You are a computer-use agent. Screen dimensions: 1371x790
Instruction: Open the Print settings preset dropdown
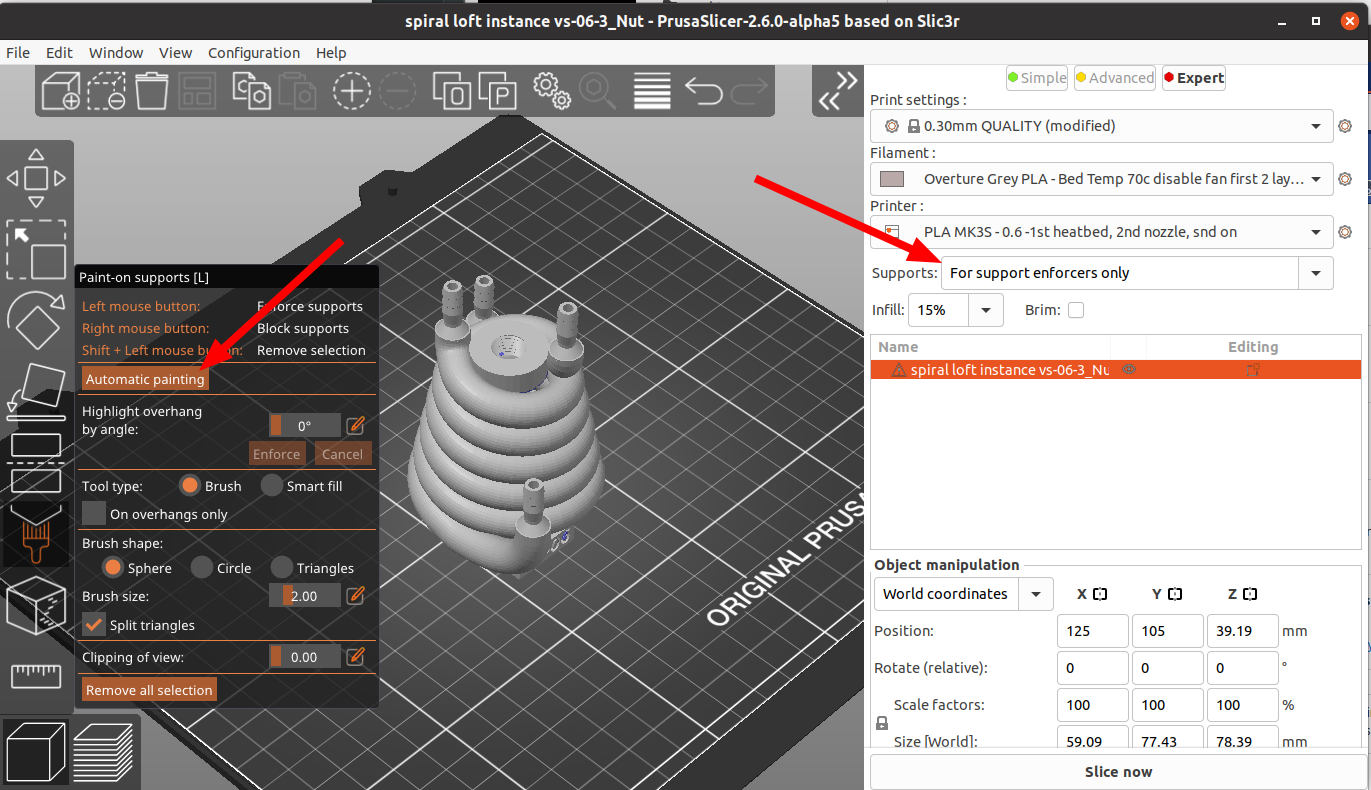(x=1102, y=126)
